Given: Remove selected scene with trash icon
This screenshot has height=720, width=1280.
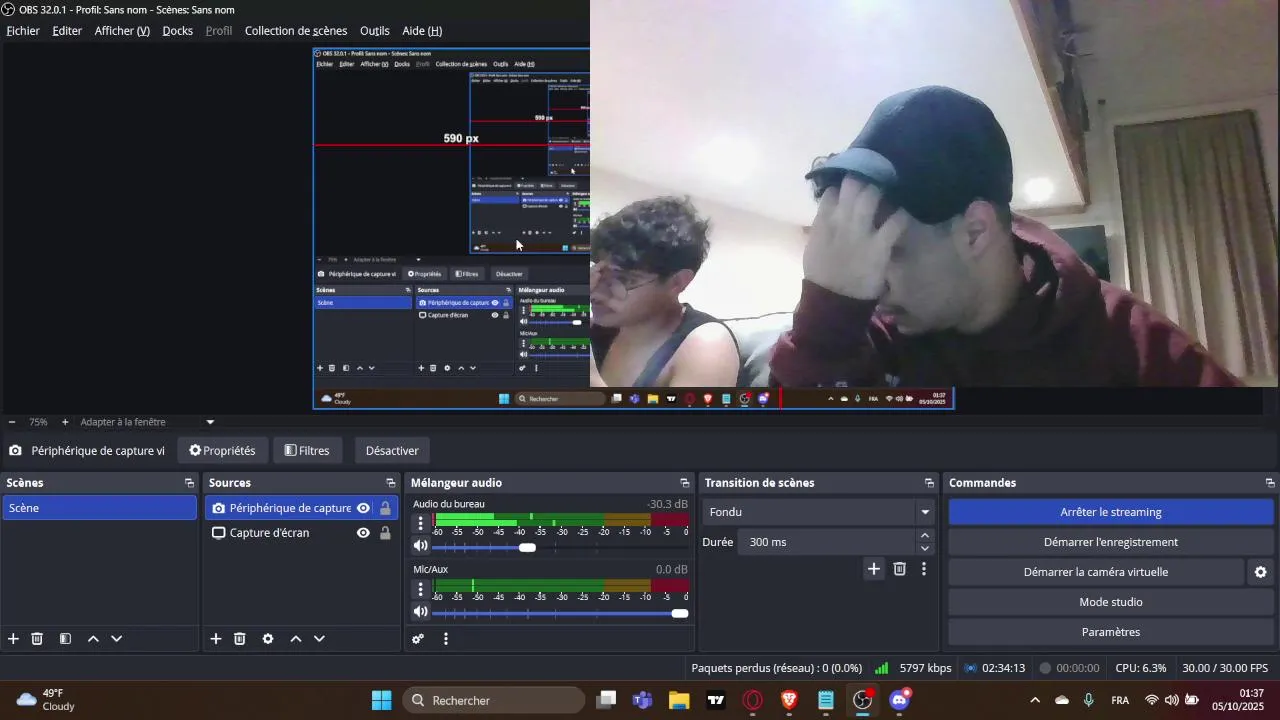Looking at the screenshot, I should point(37,639).
